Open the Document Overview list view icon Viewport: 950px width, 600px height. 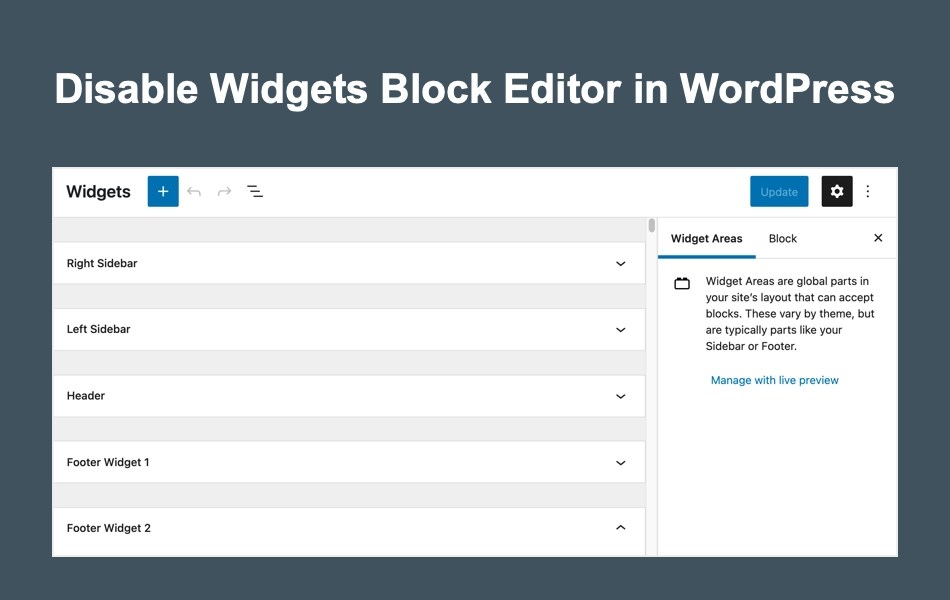pos(255,191)
